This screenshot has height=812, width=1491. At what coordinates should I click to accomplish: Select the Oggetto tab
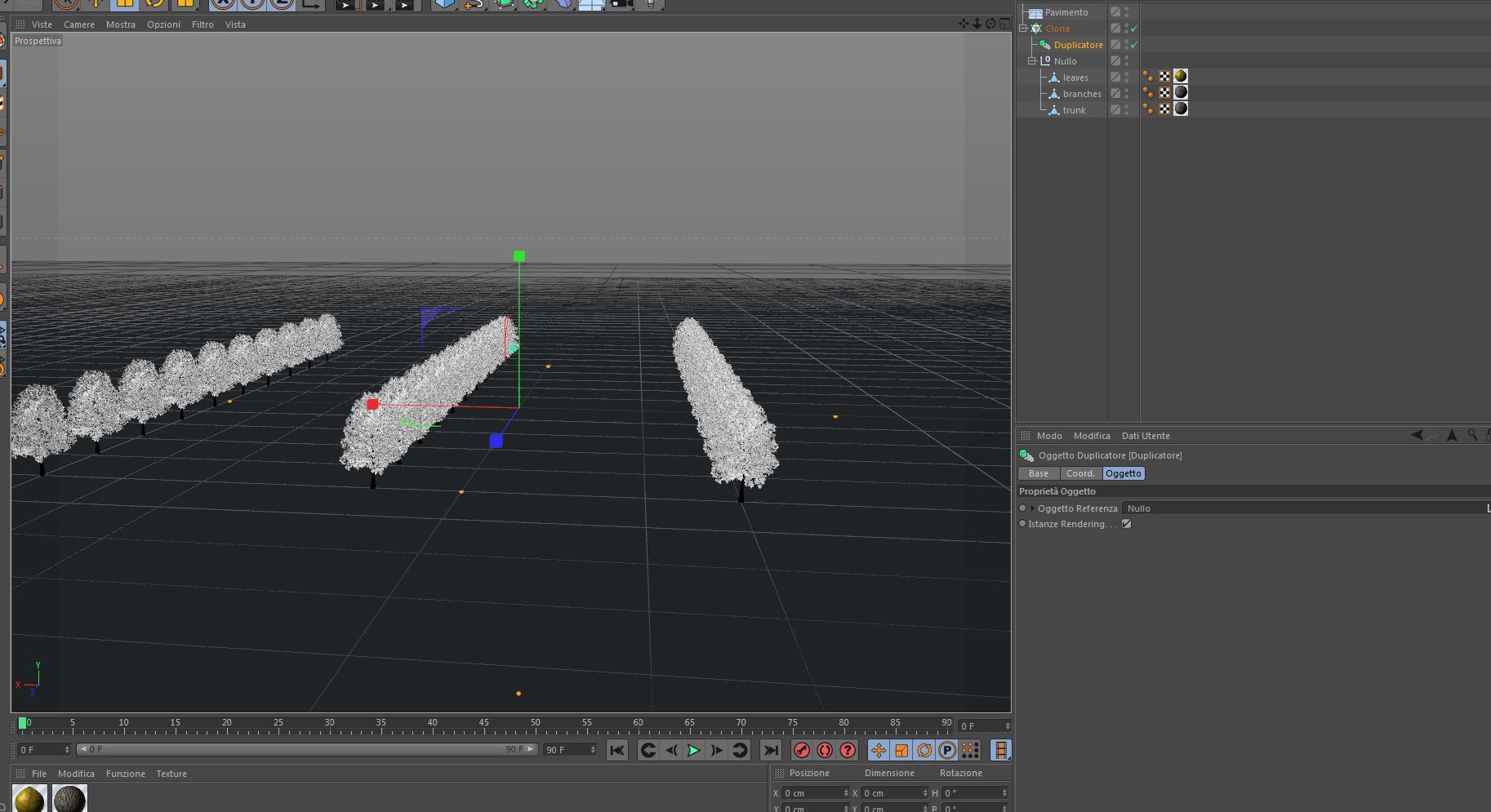[x=1124, y=473]
